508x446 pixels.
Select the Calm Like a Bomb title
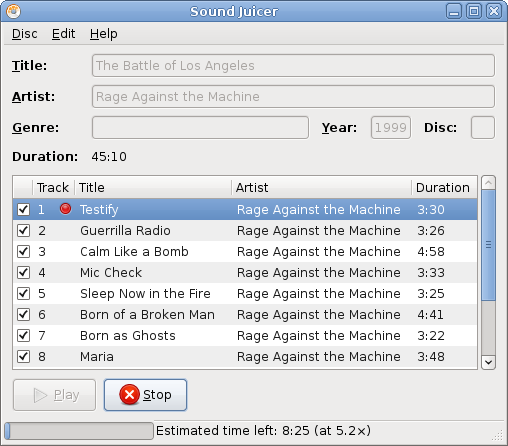tap(134, 252)
